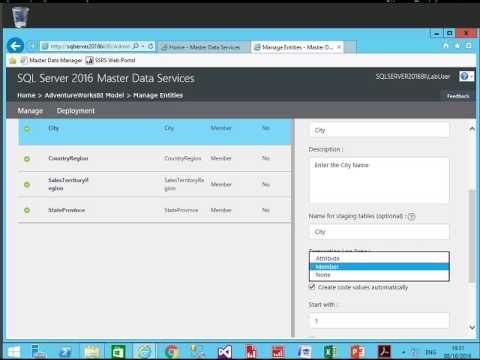Select the SalesTerritoryRegion entity name

68,184
